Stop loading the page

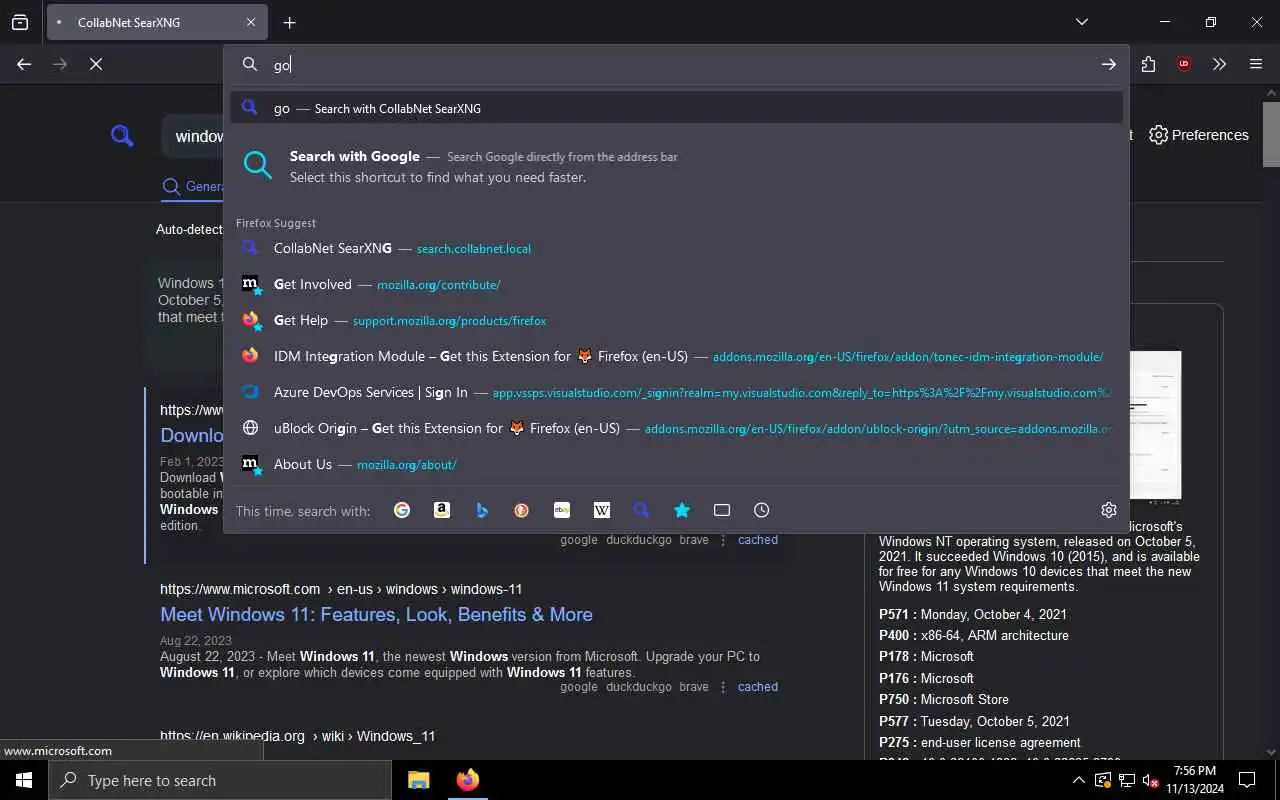96,64
